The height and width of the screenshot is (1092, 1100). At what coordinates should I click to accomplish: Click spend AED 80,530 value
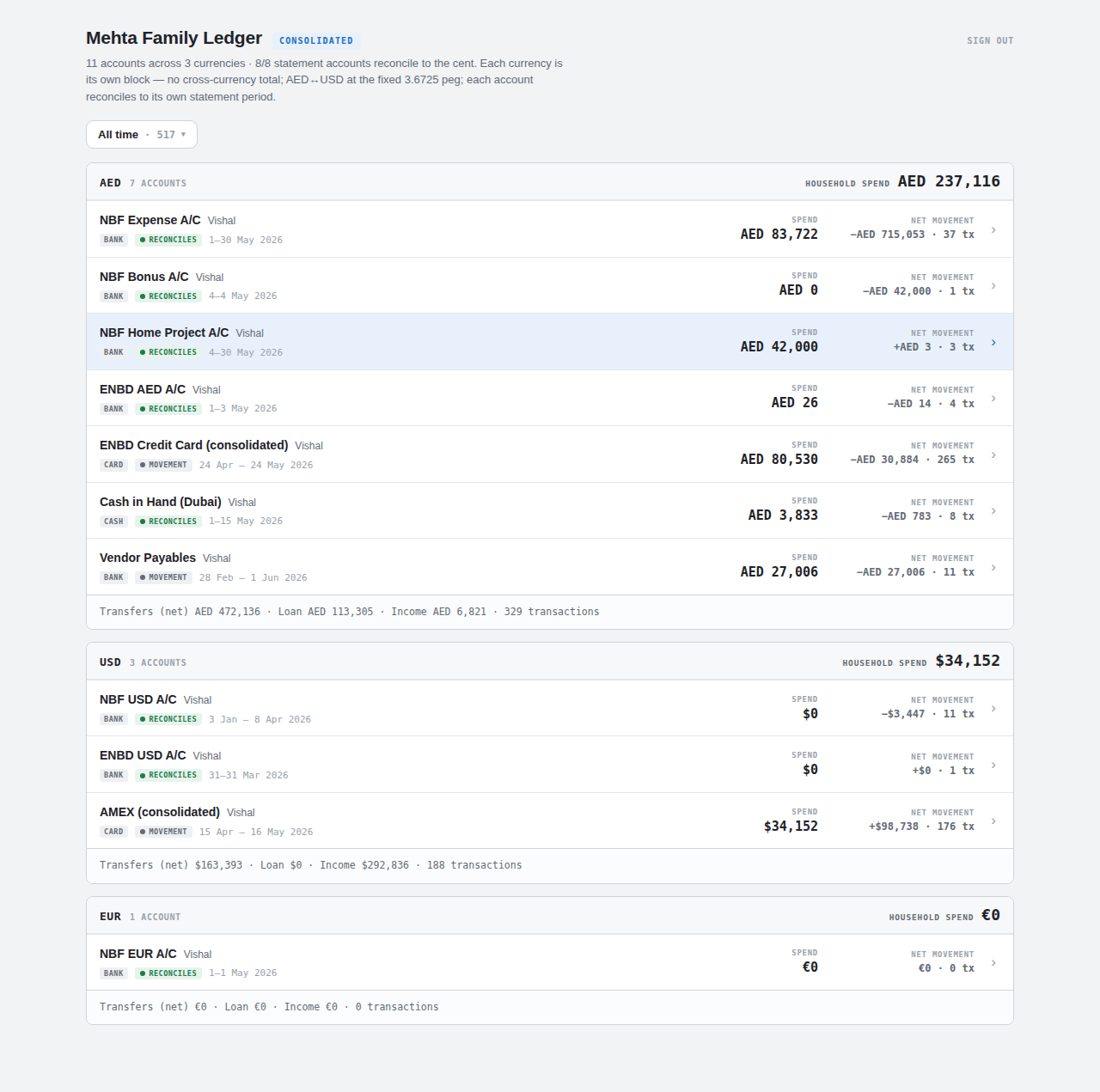coord(779,460)
